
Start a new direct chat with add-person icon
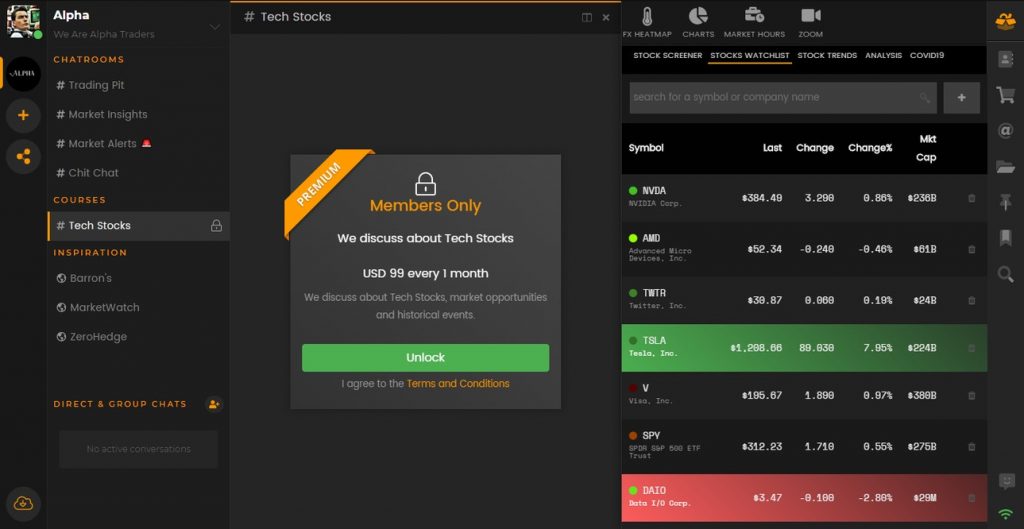pyautogui.click(x=214, y=404)
